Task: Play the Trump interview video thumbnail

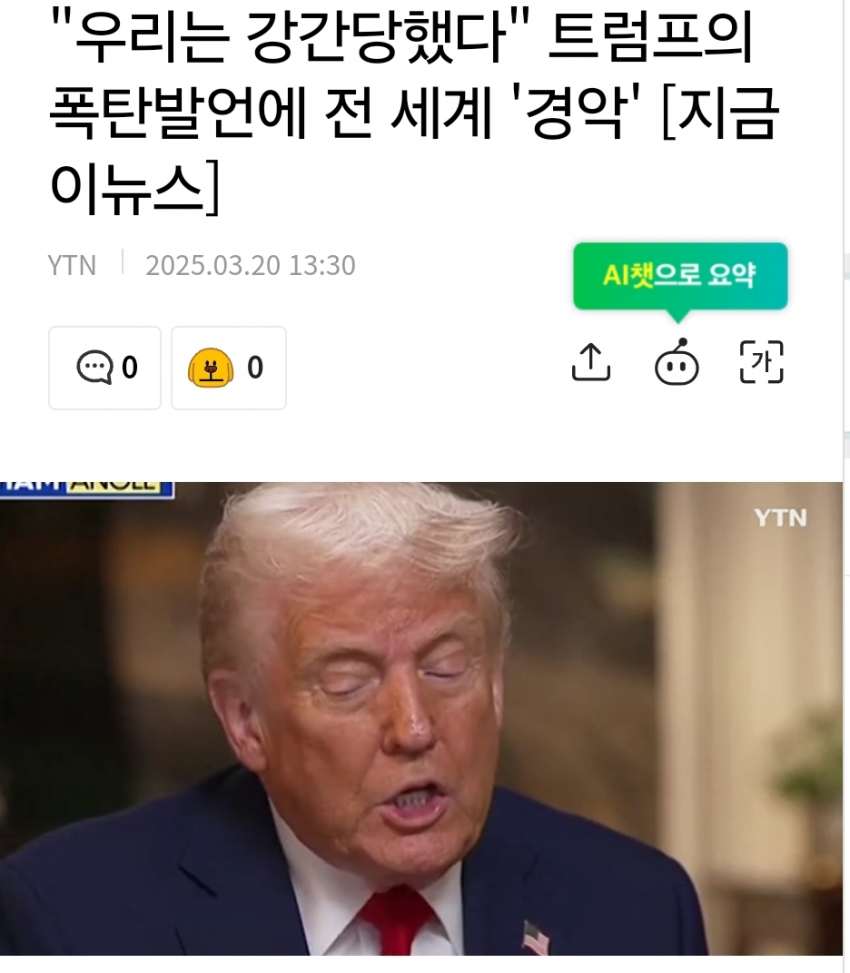Action: click(x=421, y=719)
